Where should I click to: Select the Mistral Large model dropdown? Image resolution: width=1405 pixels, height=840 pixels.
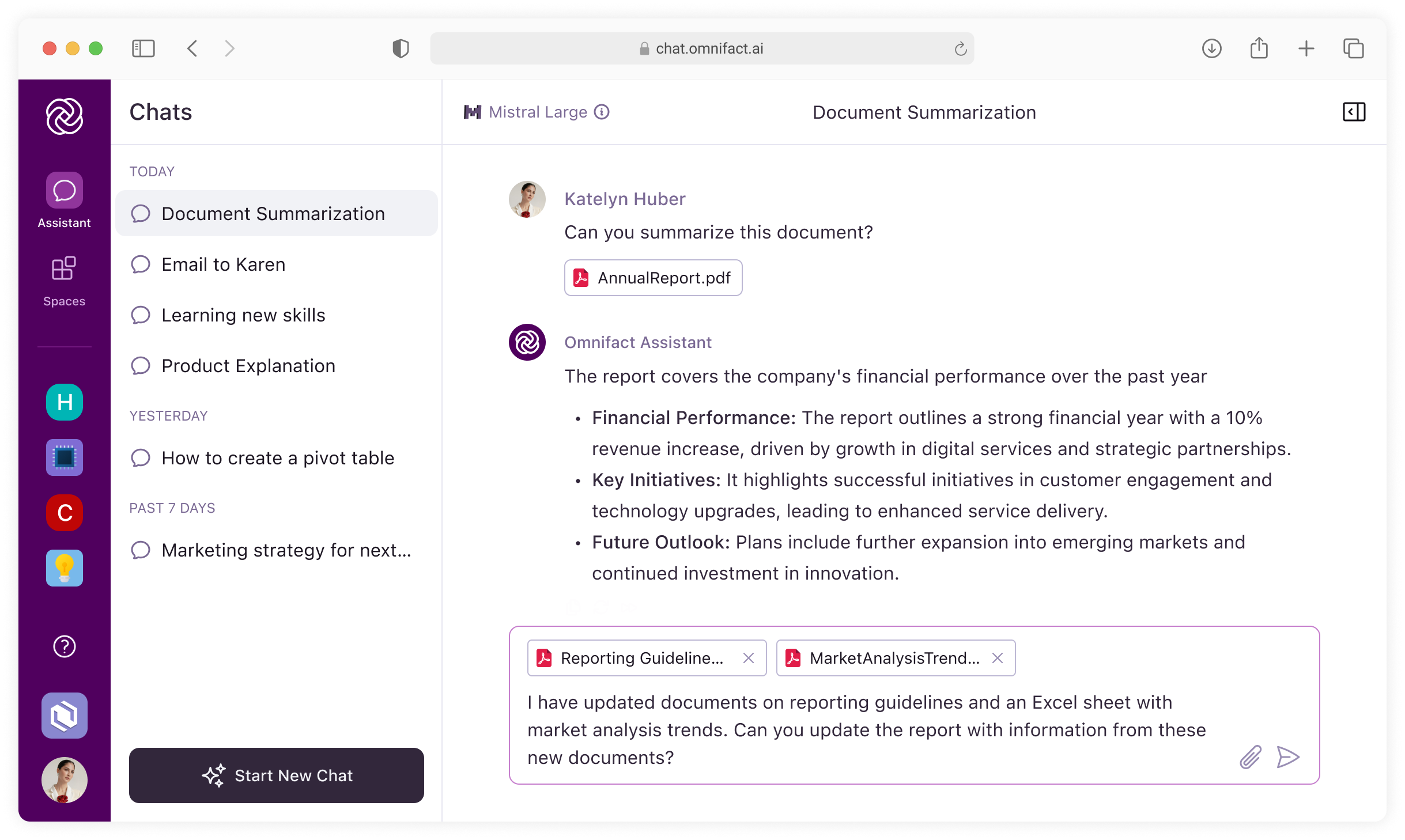536,112
